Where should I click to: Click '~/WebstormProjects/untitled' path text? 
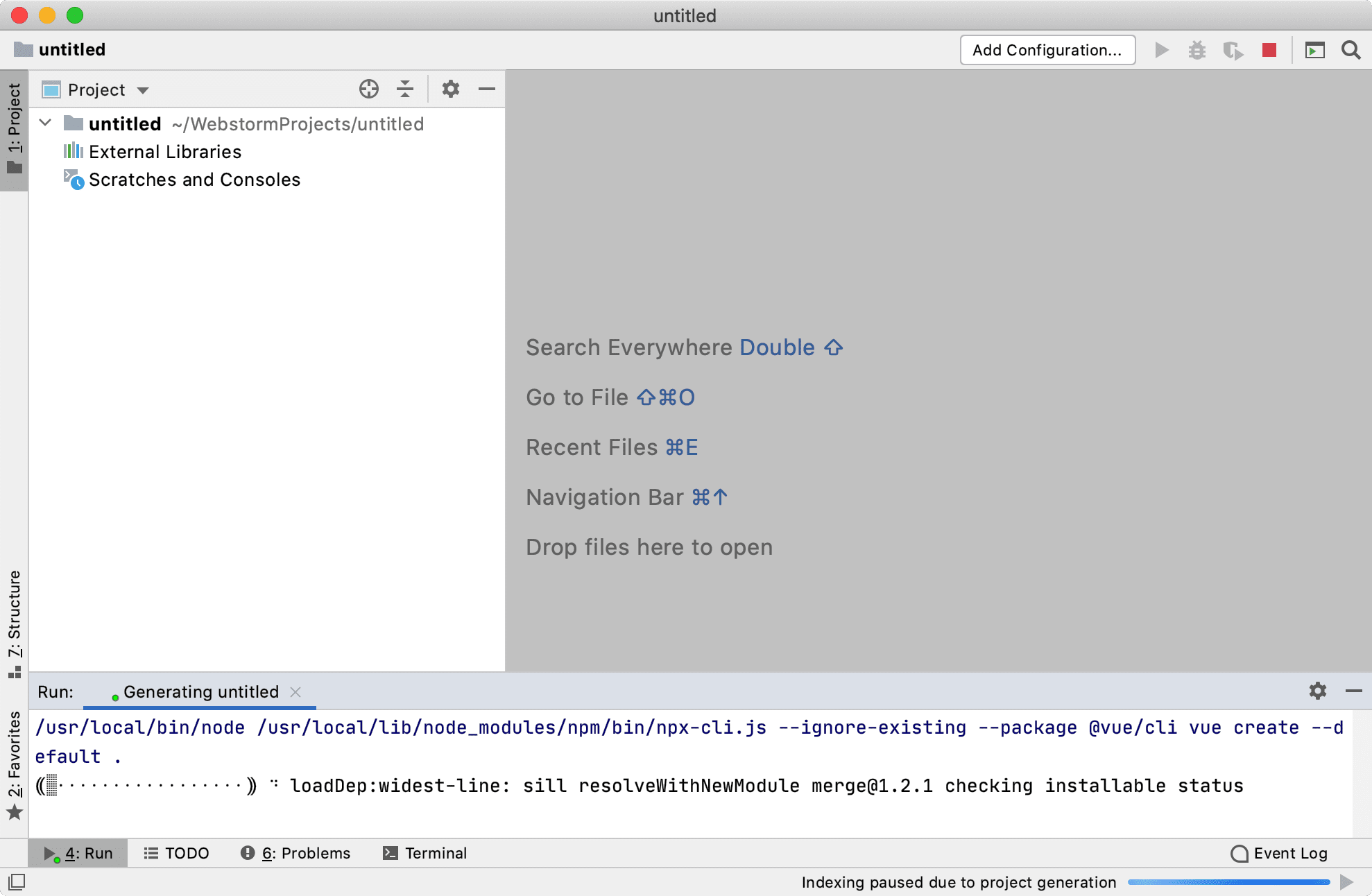[298, 123]
